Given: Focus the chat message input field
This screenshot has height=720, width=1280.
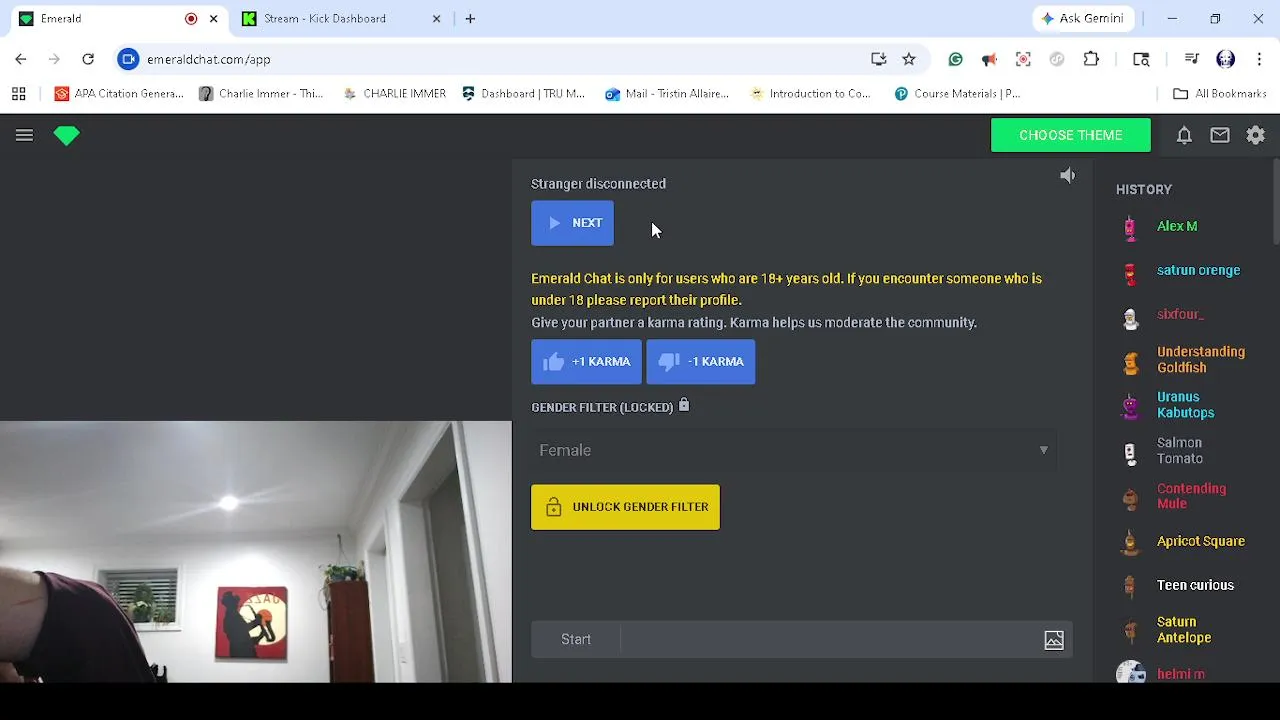Looking at the screenshot, I should coord(830,640).
